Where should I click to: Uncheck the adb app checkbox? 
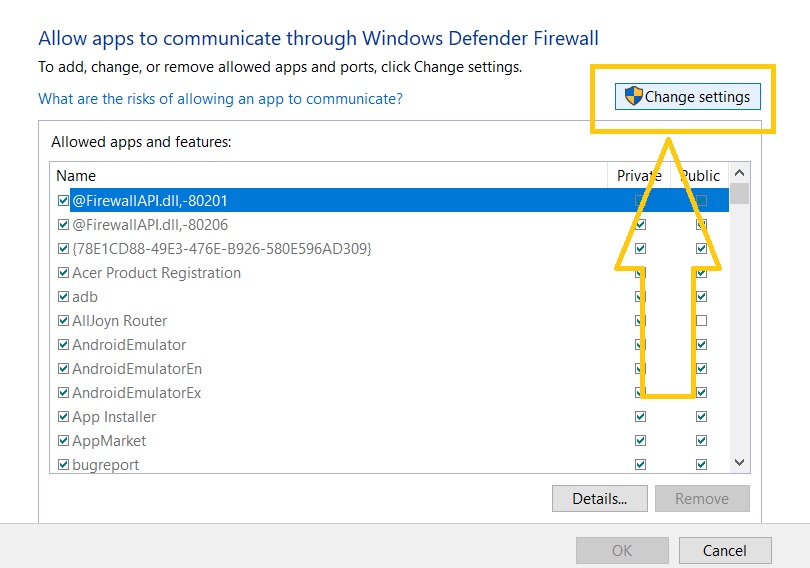tap(64, 297)
